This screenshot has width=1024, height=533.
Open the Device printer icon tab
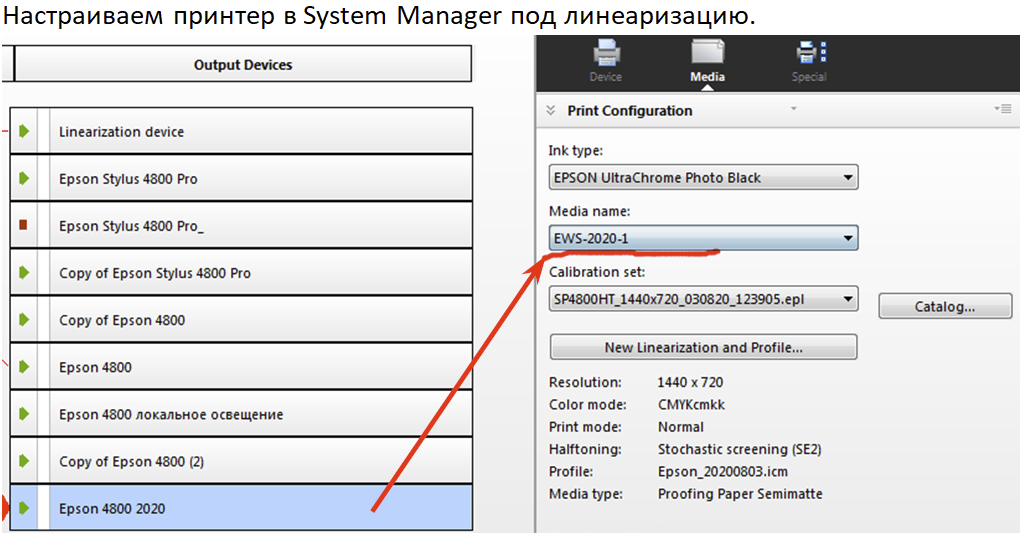[605, 61]
